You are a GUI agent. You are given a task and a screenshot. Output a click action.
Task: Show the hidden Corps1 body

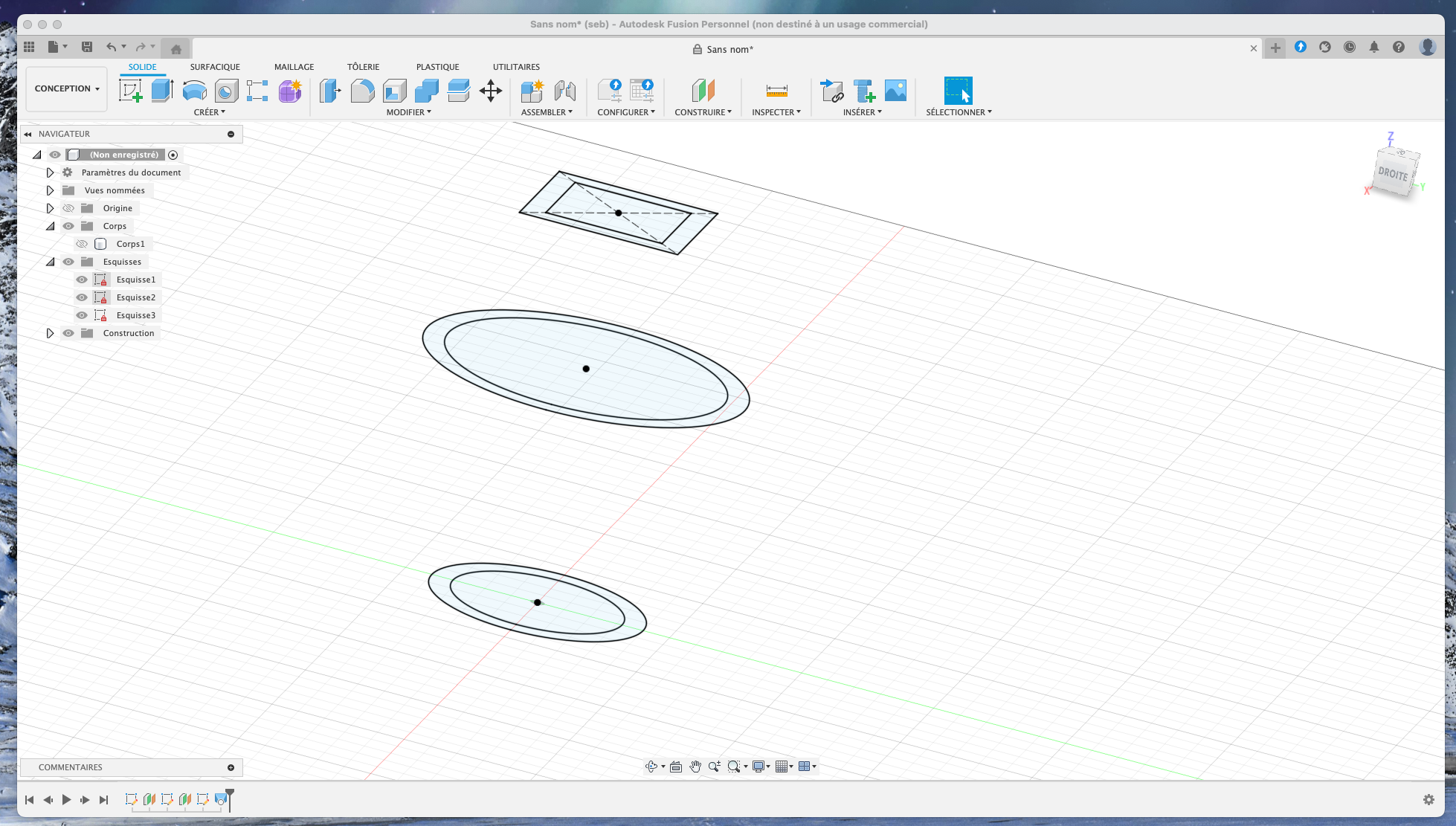pyautogui.click(x=82, y=244)
